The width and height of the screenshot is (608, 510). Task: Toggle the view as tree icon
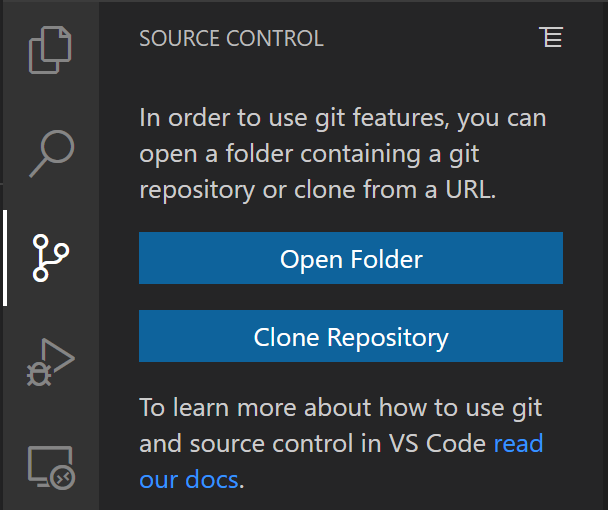[550, 38]
